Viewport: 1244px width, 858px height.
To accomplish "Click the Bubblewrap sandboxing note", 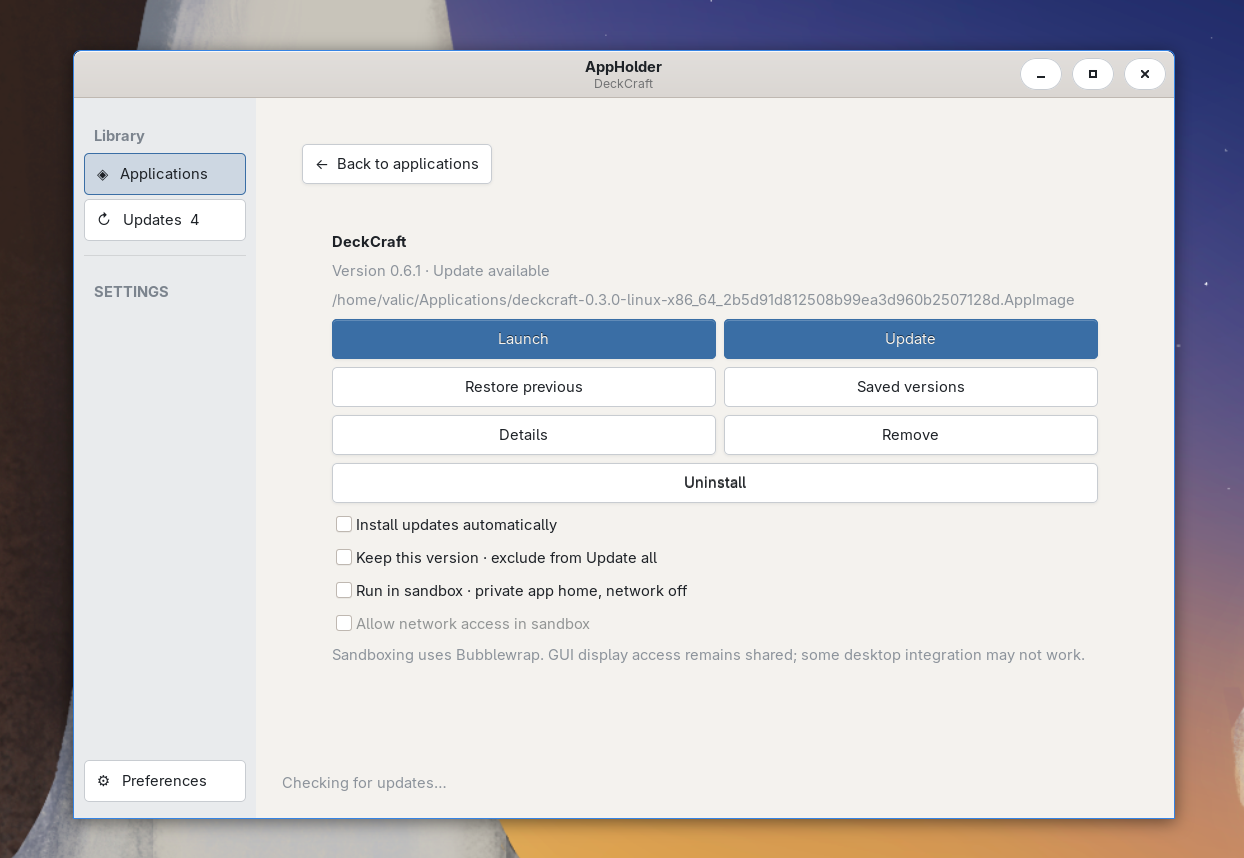I will coord(708,655).
